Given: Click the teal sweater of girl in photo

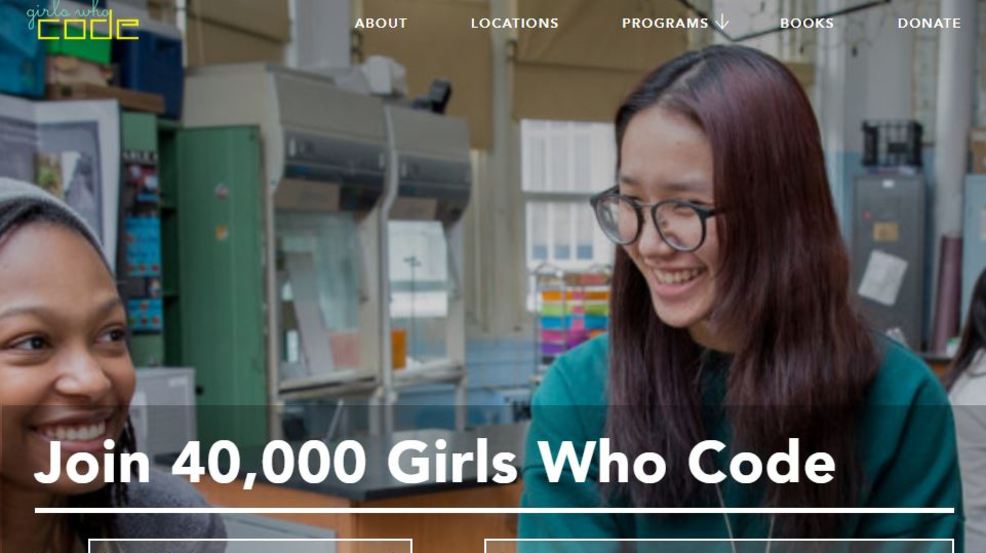Looking at the screenshot, I should point(742,440).
